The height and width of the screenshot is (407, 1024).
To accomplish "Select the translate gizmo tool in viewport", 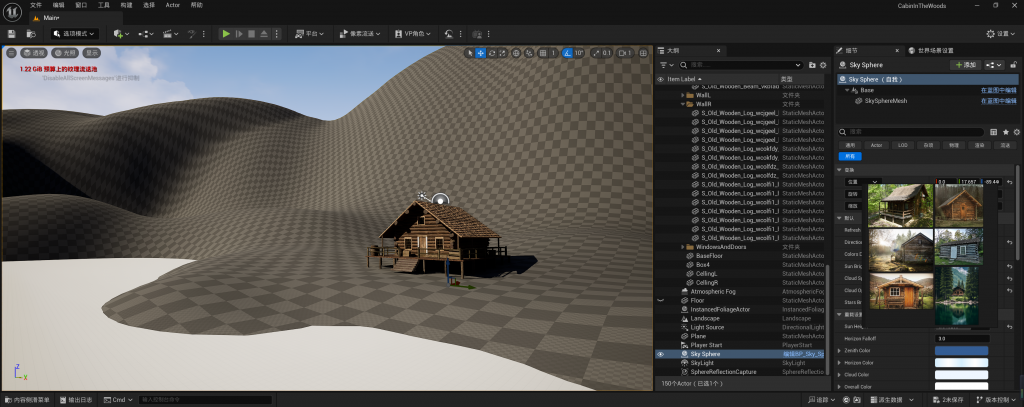I will click(x=480, y=53).
